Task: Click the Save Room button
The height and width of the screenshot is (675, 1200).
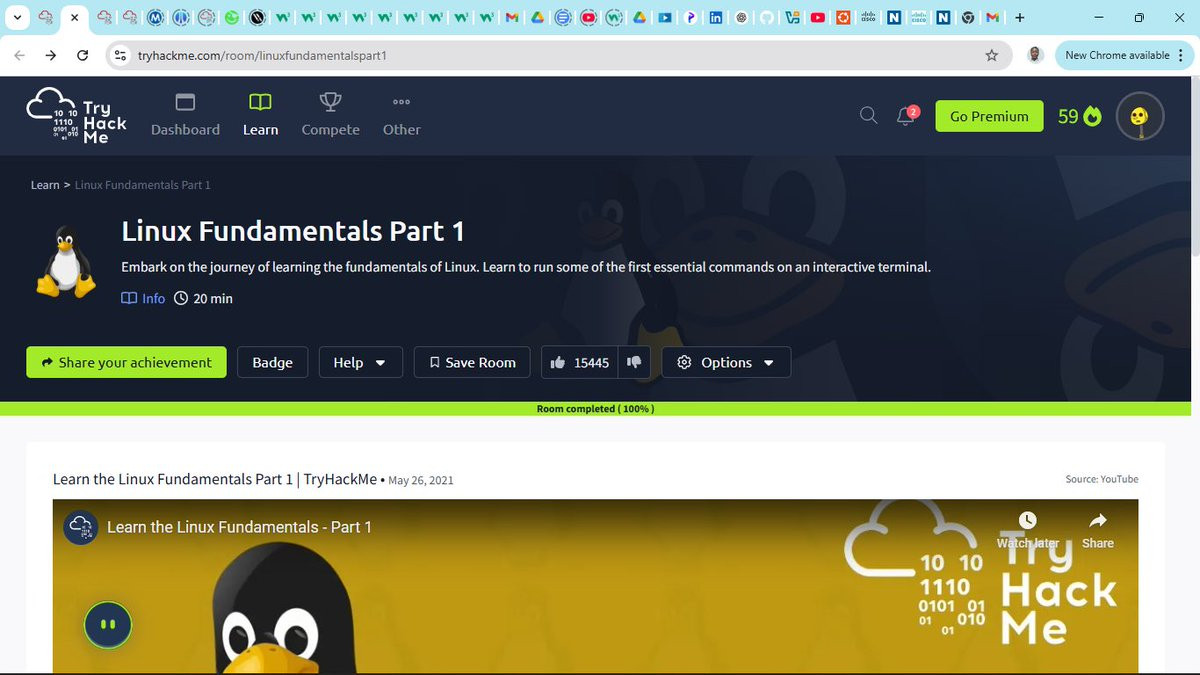Action: (x=472, y=362)
